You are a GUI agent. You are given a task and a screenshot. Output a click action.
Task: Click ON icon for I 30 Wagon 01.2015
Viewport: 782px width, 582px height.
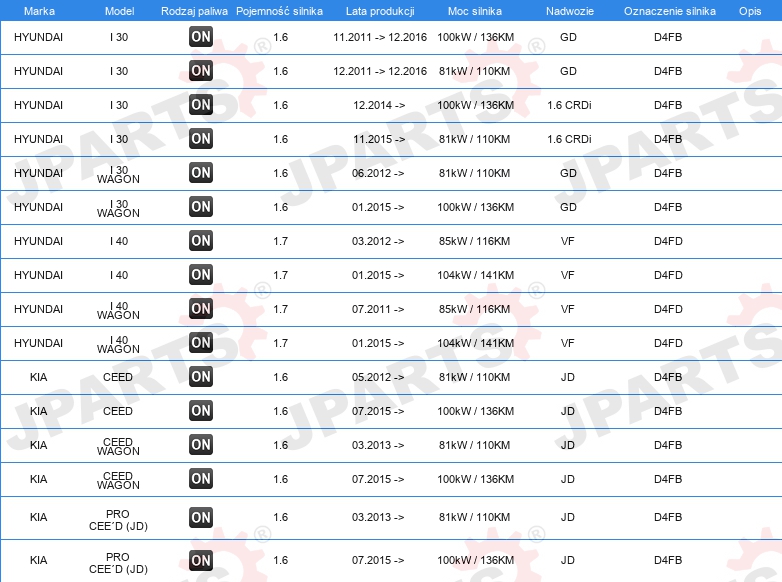(201, 206)
